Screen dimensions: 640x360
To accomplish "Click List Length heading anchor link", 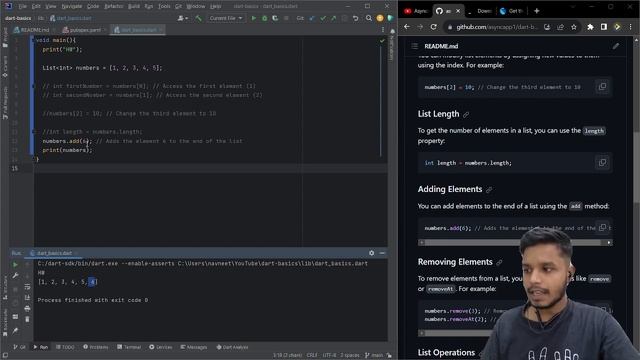I will point(466,115).
